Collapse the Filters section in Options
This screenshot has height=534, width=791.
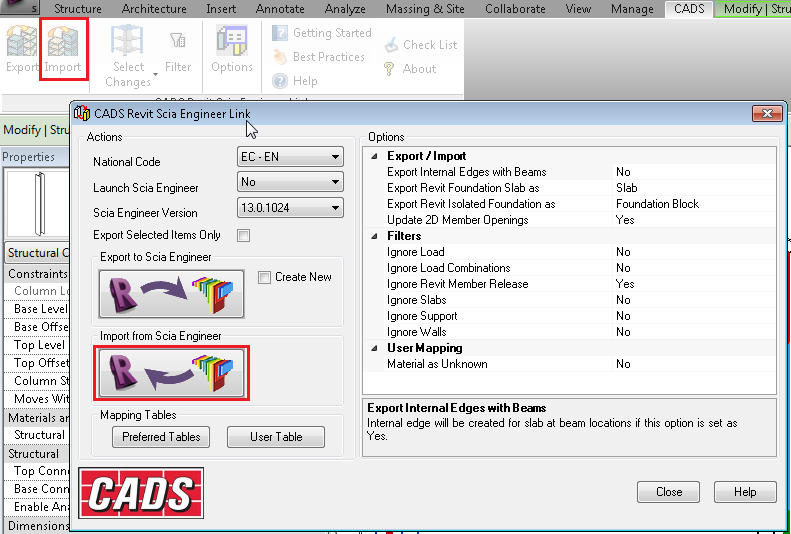(x=375, y=236)
